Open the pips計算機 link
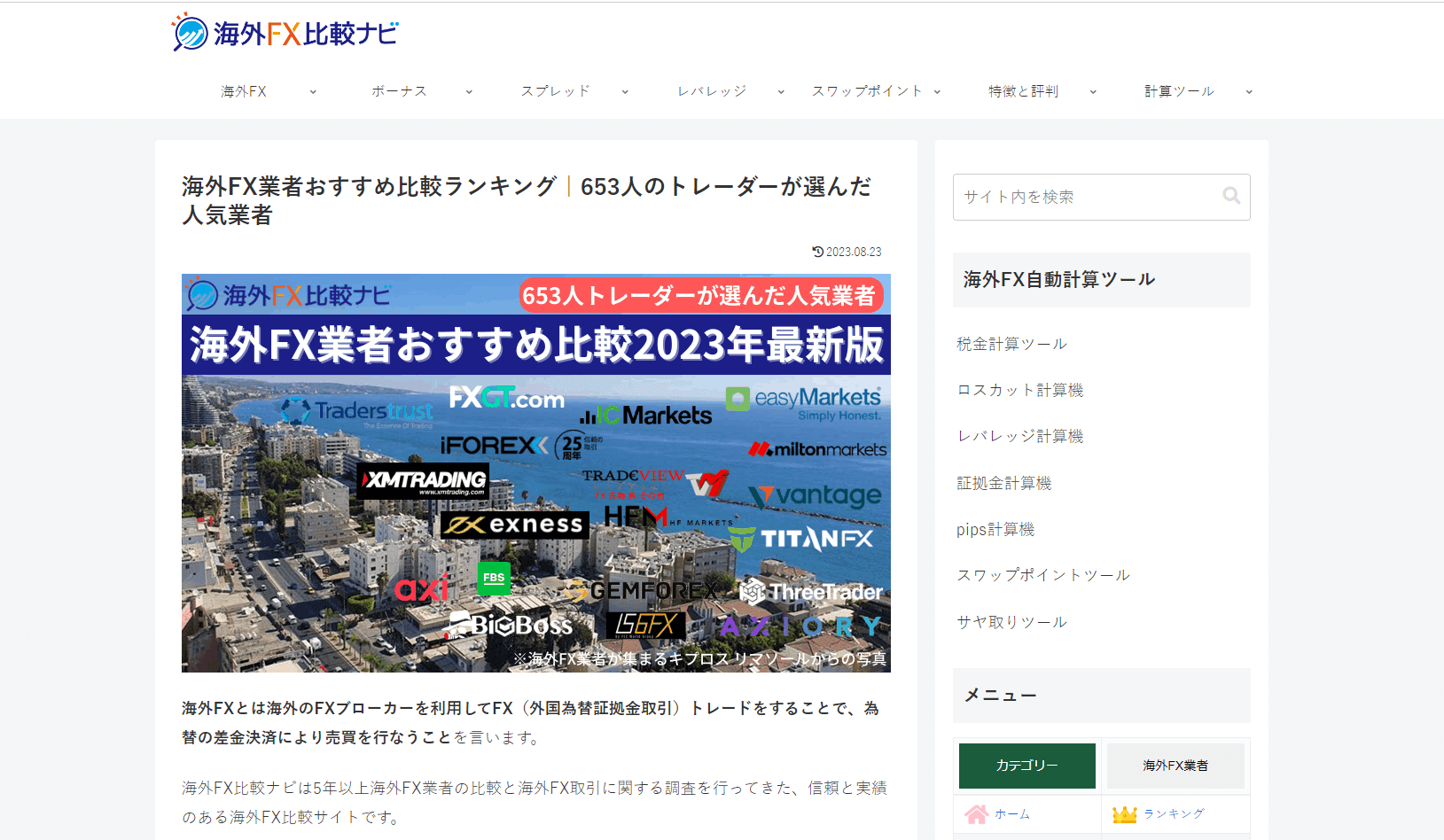The height and width of the screenshot is (840, 1444). 995,529
